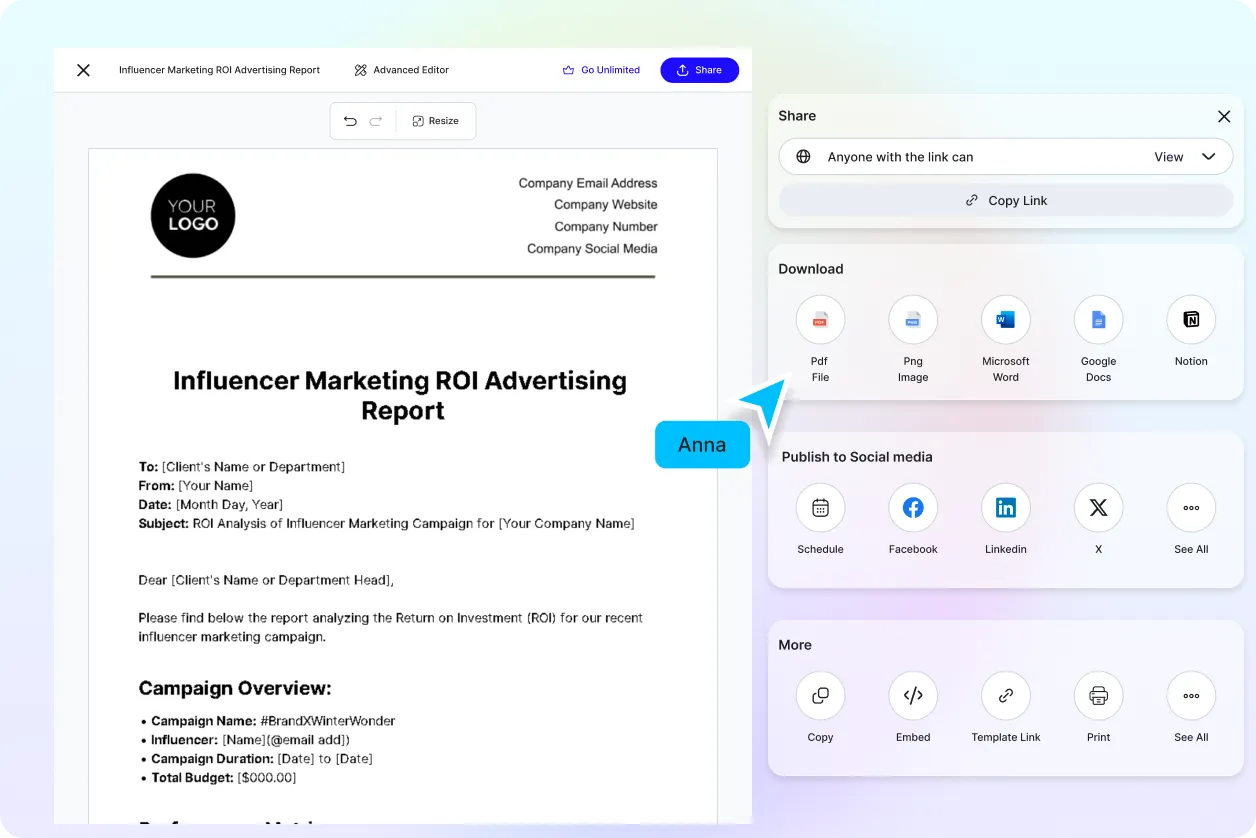Open the Advanced Editor

point(401,70)
